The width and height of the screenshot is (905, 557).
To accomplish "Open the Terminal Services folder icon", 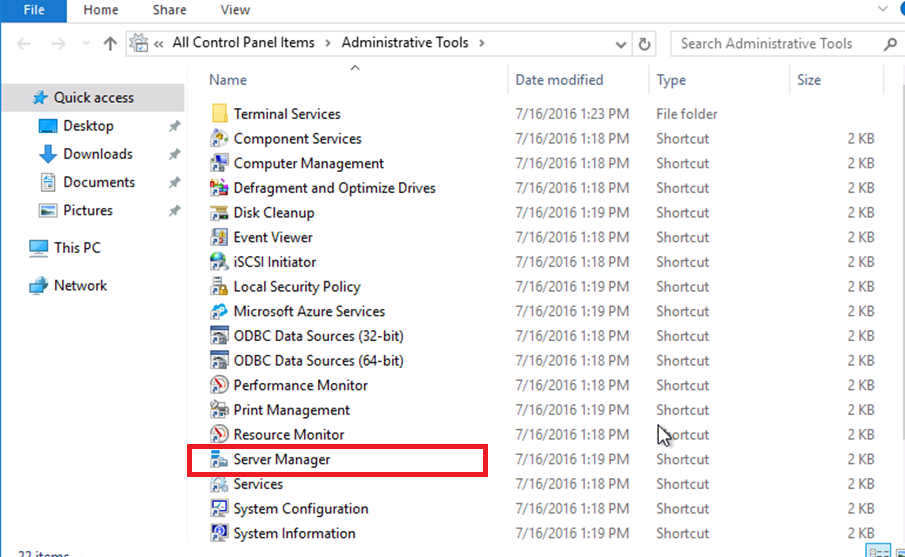I will point(219,114).
